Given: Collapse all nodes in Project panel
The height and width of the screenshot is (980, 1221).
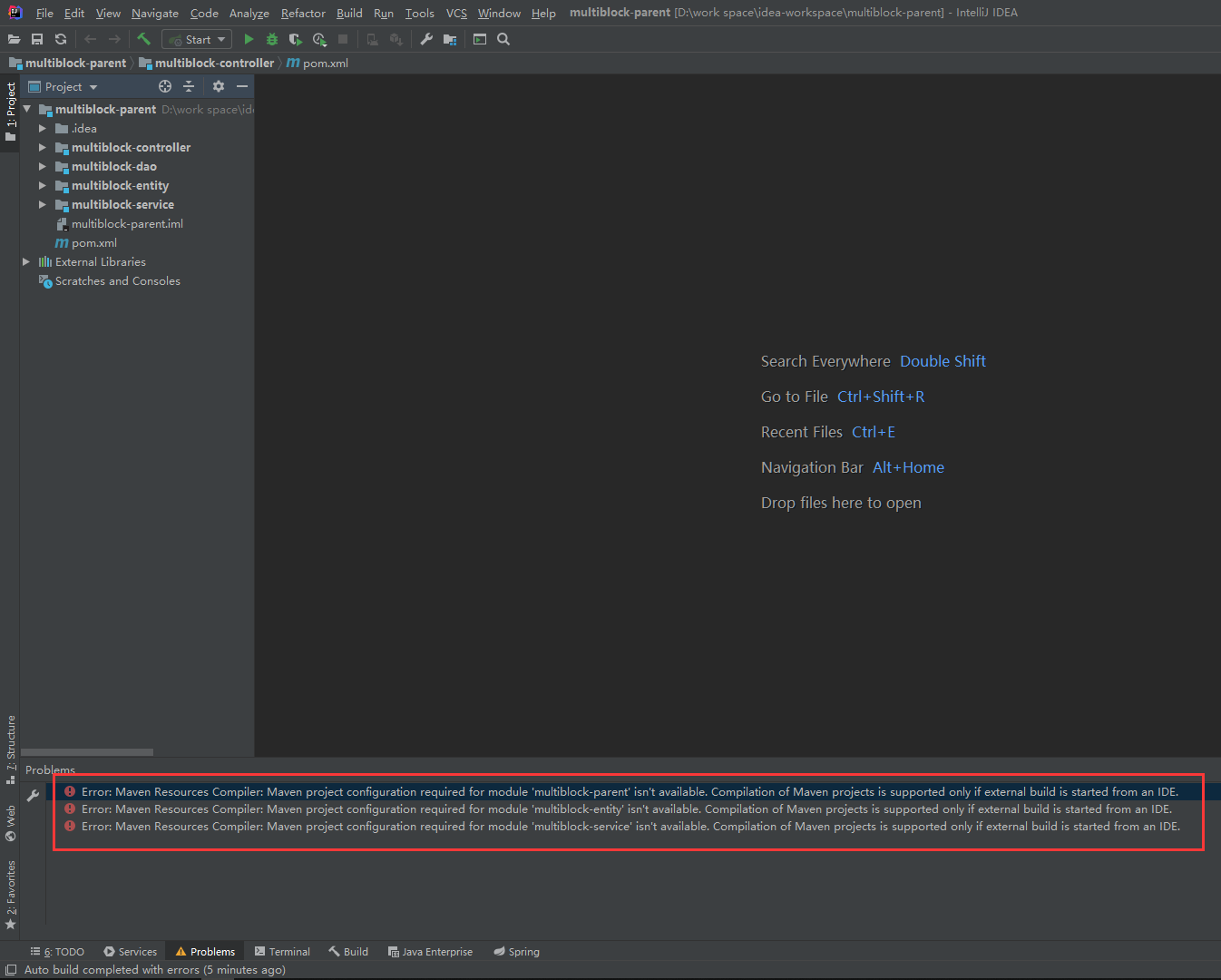Looking at the screenshot, I should point(189,86).
